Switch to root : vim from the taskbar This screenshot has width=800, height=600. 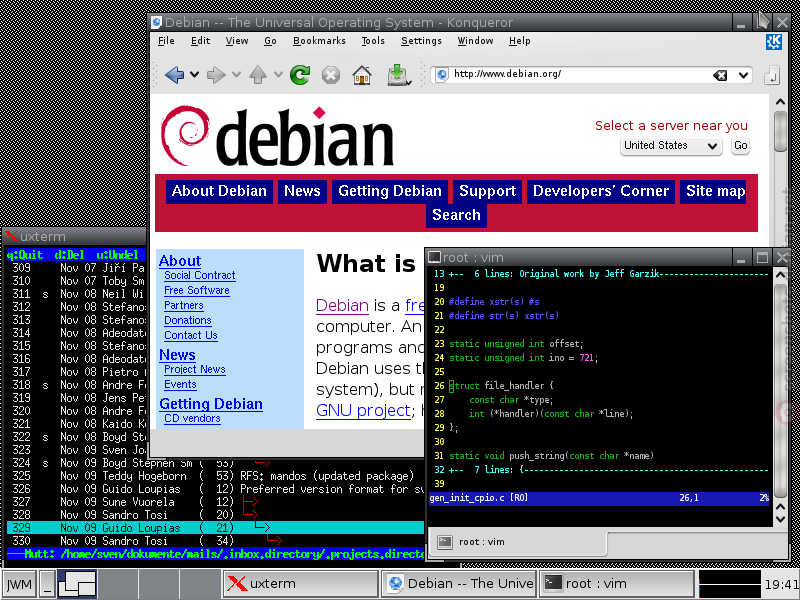(x=616, y=584)
